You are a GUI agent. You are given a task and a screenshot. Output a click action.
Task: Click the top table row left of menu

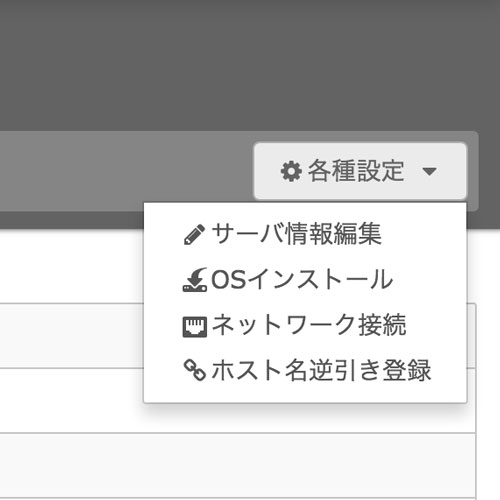click(72, 336)
